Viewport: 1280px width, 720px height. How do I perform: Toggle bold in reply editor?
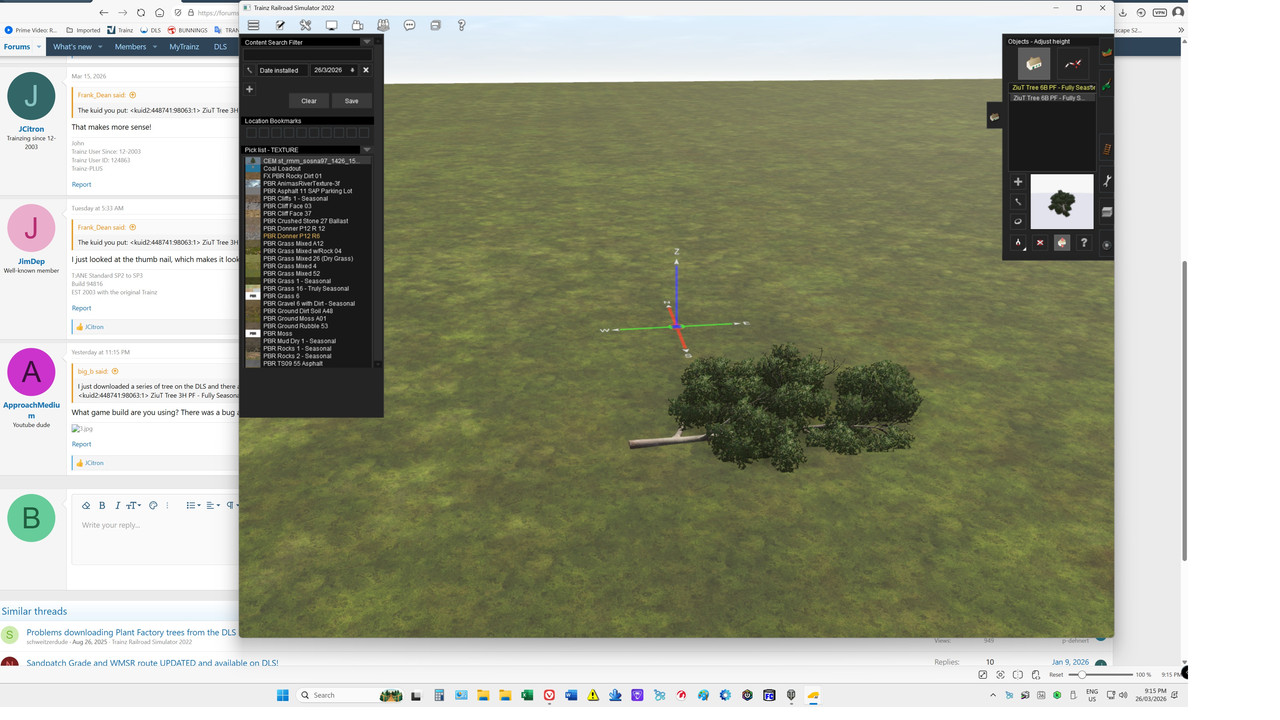point(102,505)
